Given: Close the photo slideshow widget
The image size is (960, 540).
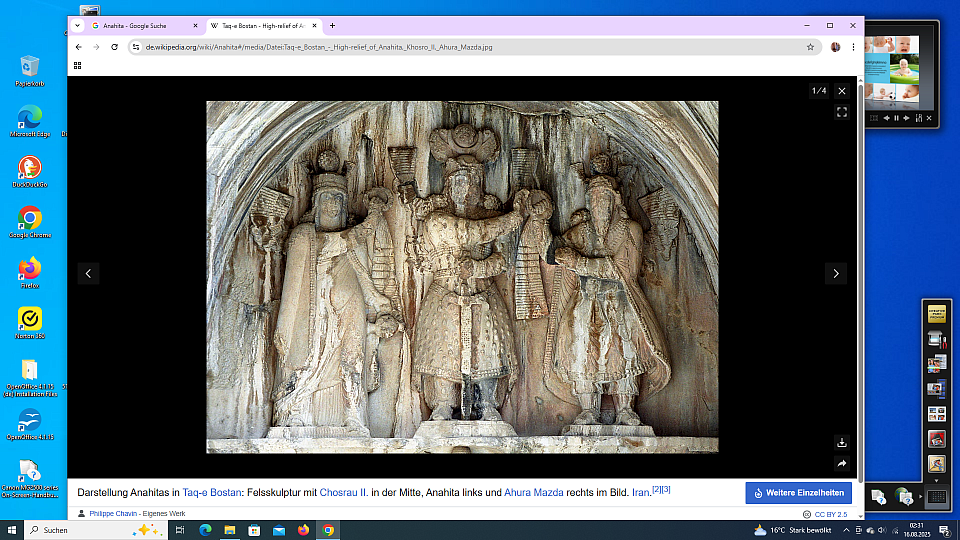Looking at the screenshot, I should (929, 118).
